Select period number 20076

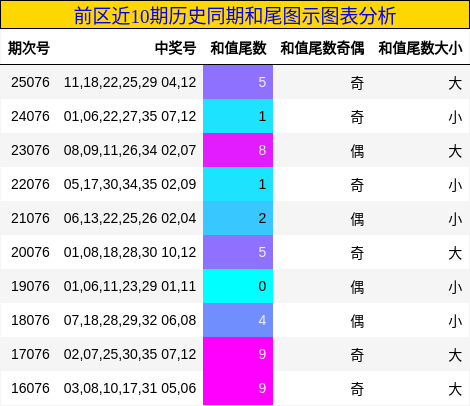tap(30, 252)
